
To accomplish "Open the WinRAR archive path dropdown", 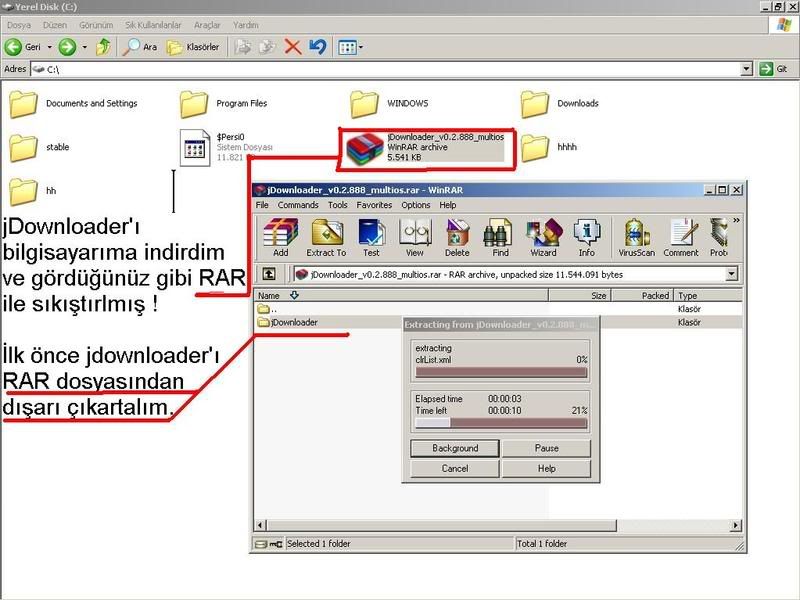I will (732, 274).
